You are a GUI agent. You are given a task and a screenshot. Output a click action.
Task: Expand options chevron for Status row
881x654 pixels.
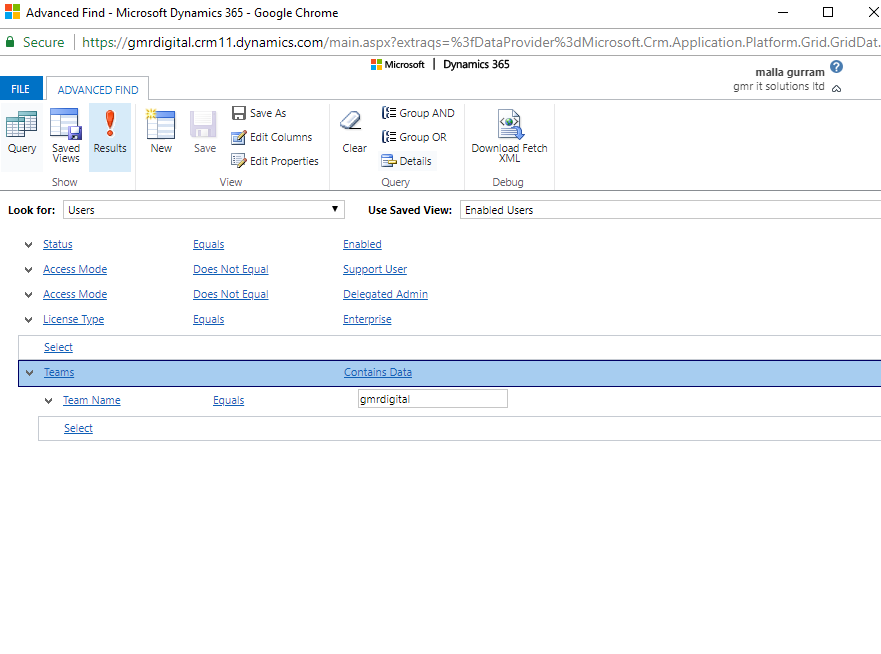pos(29,244)
